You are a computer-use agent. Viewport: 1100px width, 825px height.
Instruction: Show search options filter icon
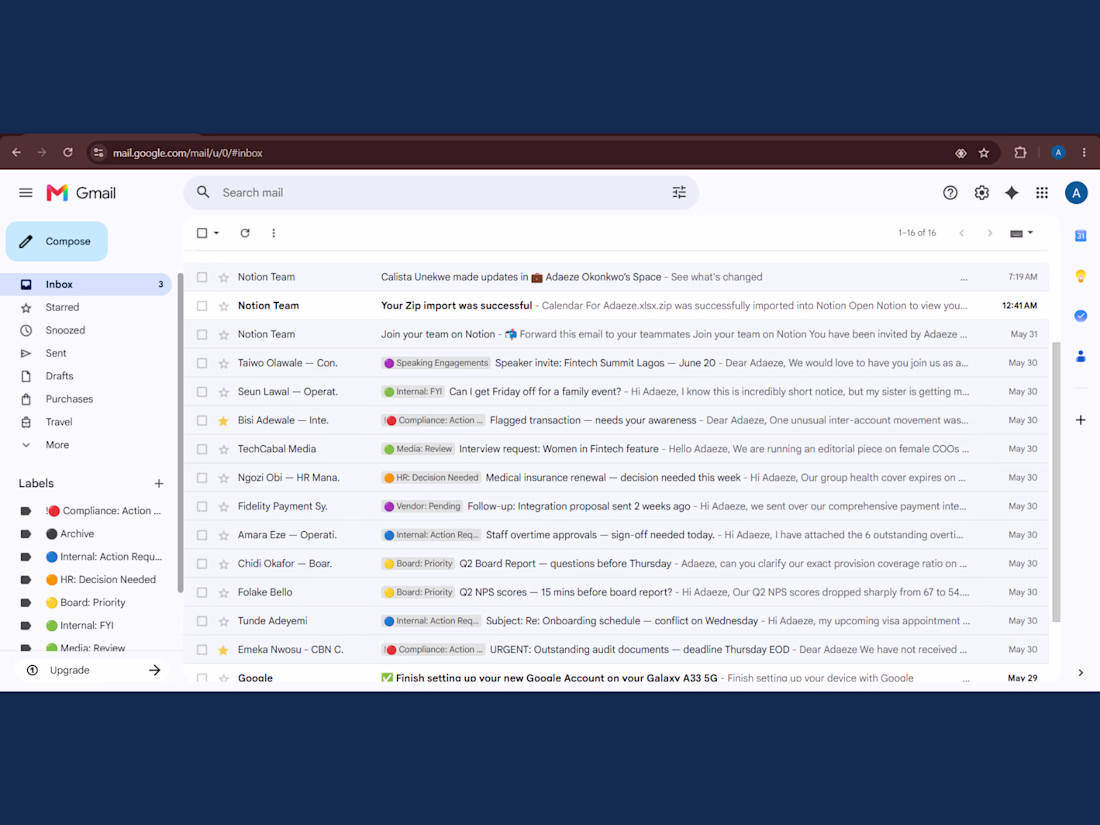(x=679, y=193)
